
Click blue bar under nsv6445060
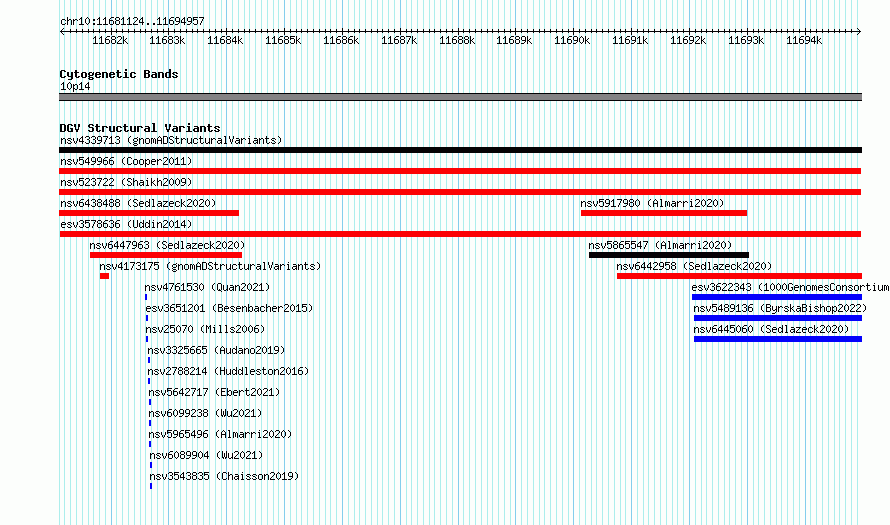click(778, 339)
